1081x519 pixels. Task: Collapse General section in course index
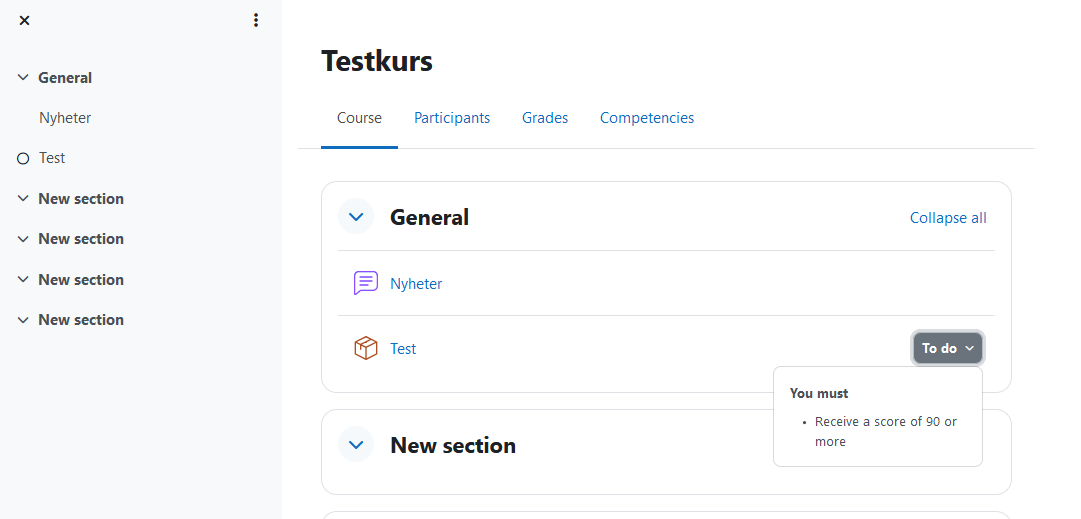(x=23, y=78)
